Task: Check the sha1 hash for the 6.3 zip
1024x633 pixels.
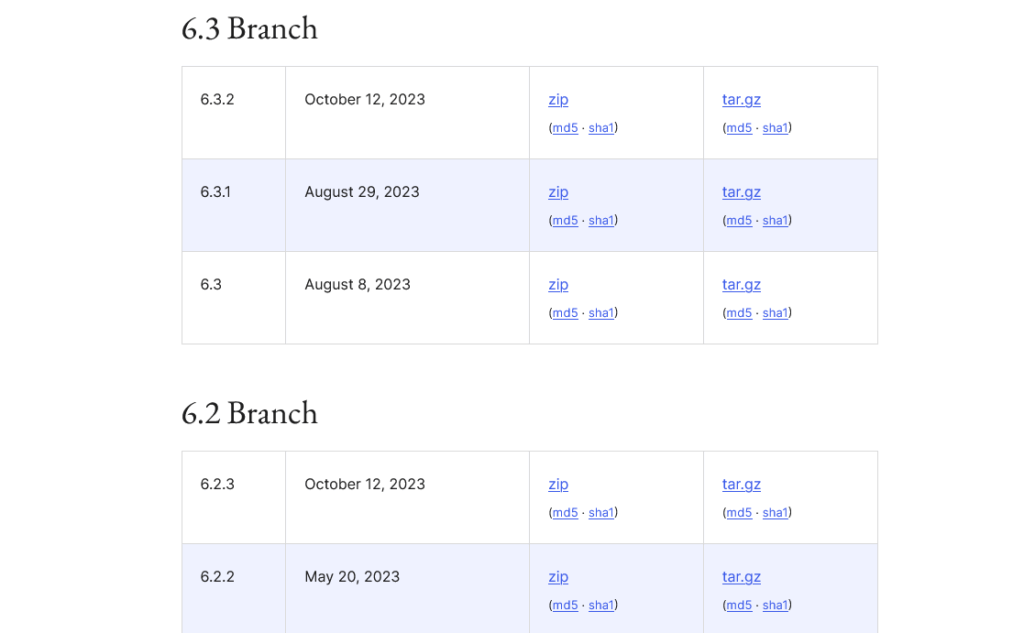Action: [600, 312]
